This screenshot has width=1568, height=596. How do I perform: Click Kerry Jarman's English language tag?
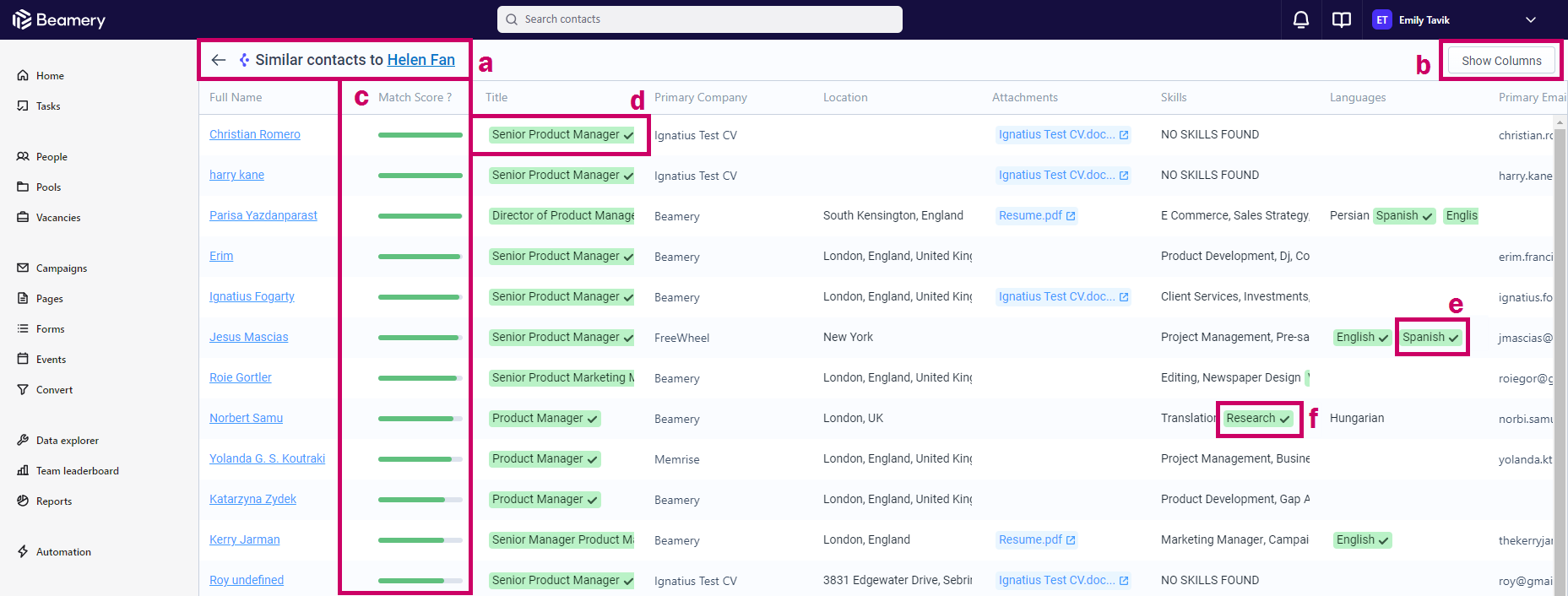[1362, 539]
